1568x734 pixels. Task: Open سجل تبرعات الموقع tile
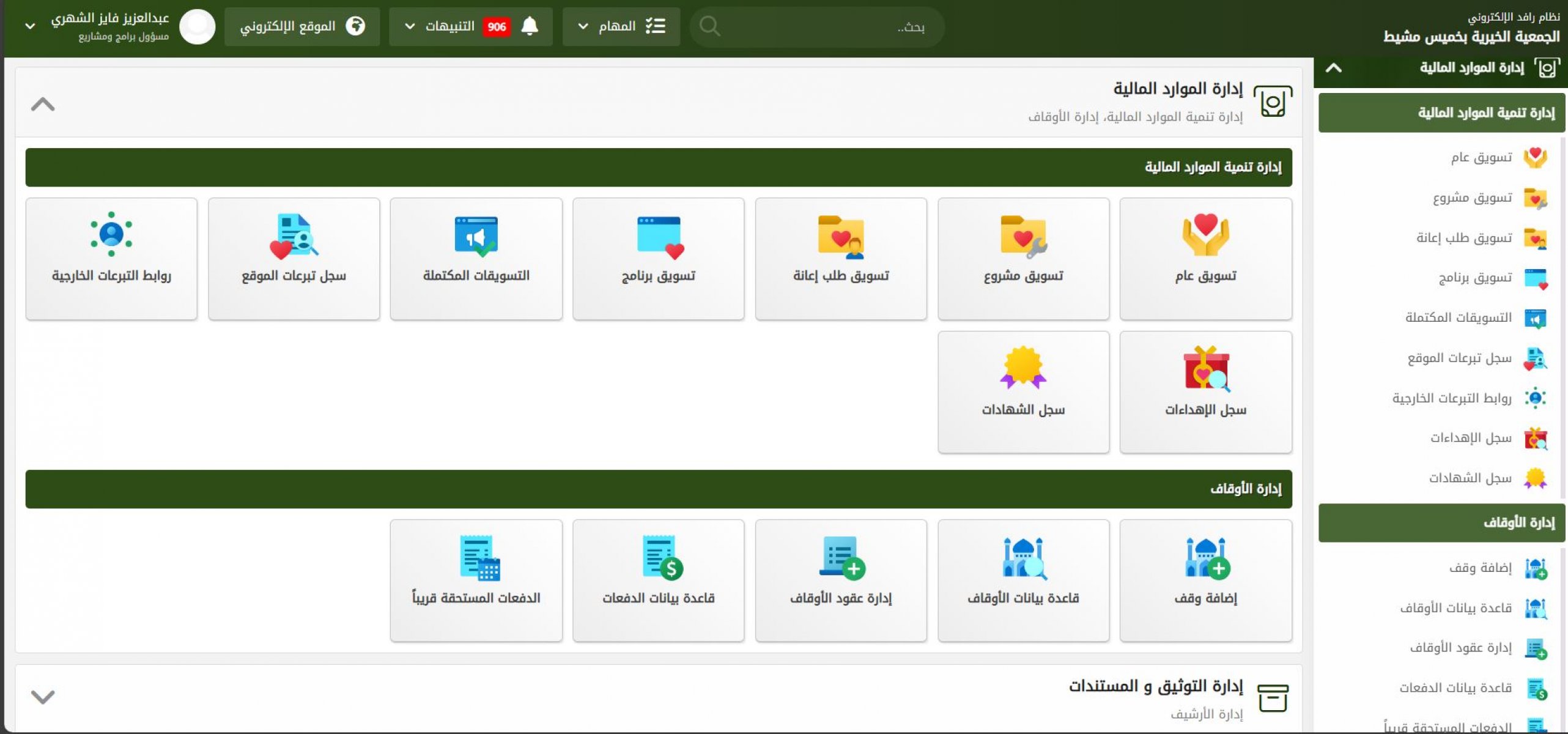[294, 258]
